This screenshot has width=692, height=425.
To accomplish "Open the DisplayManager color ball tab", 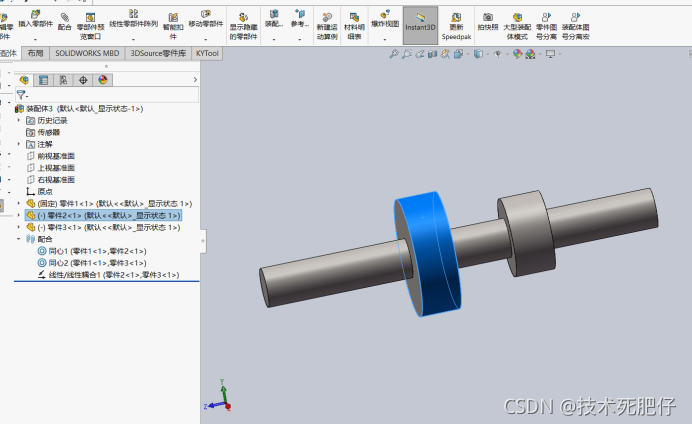I will click(x=103, y=80).
